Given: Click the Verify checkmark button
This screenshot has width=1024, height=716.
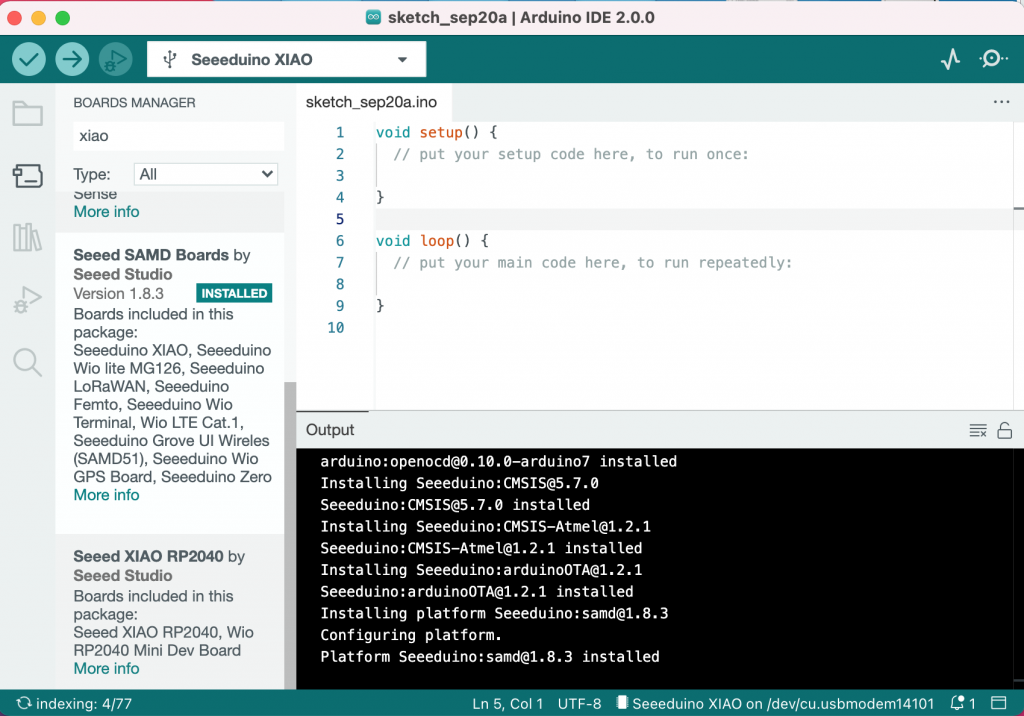Looking at the screenshot, I should click(29, 59).
